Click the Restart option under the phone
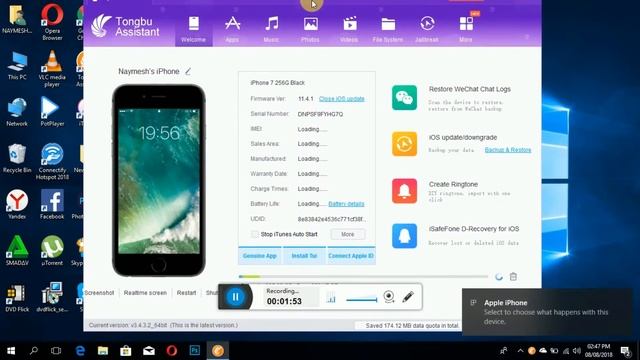 coord(187,293)
